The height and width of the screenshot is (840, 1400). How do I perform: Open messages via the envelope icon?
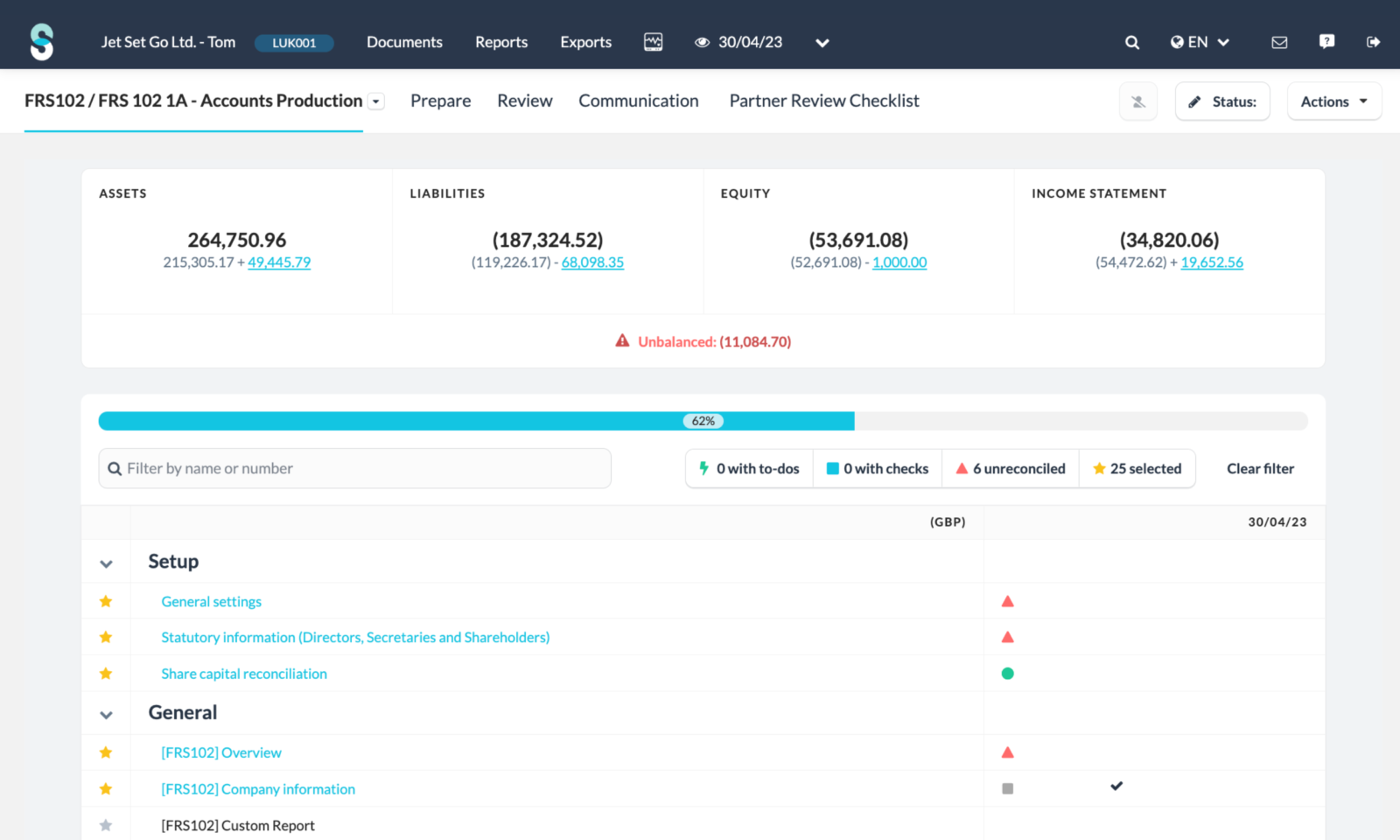(x=1279, y=41)
